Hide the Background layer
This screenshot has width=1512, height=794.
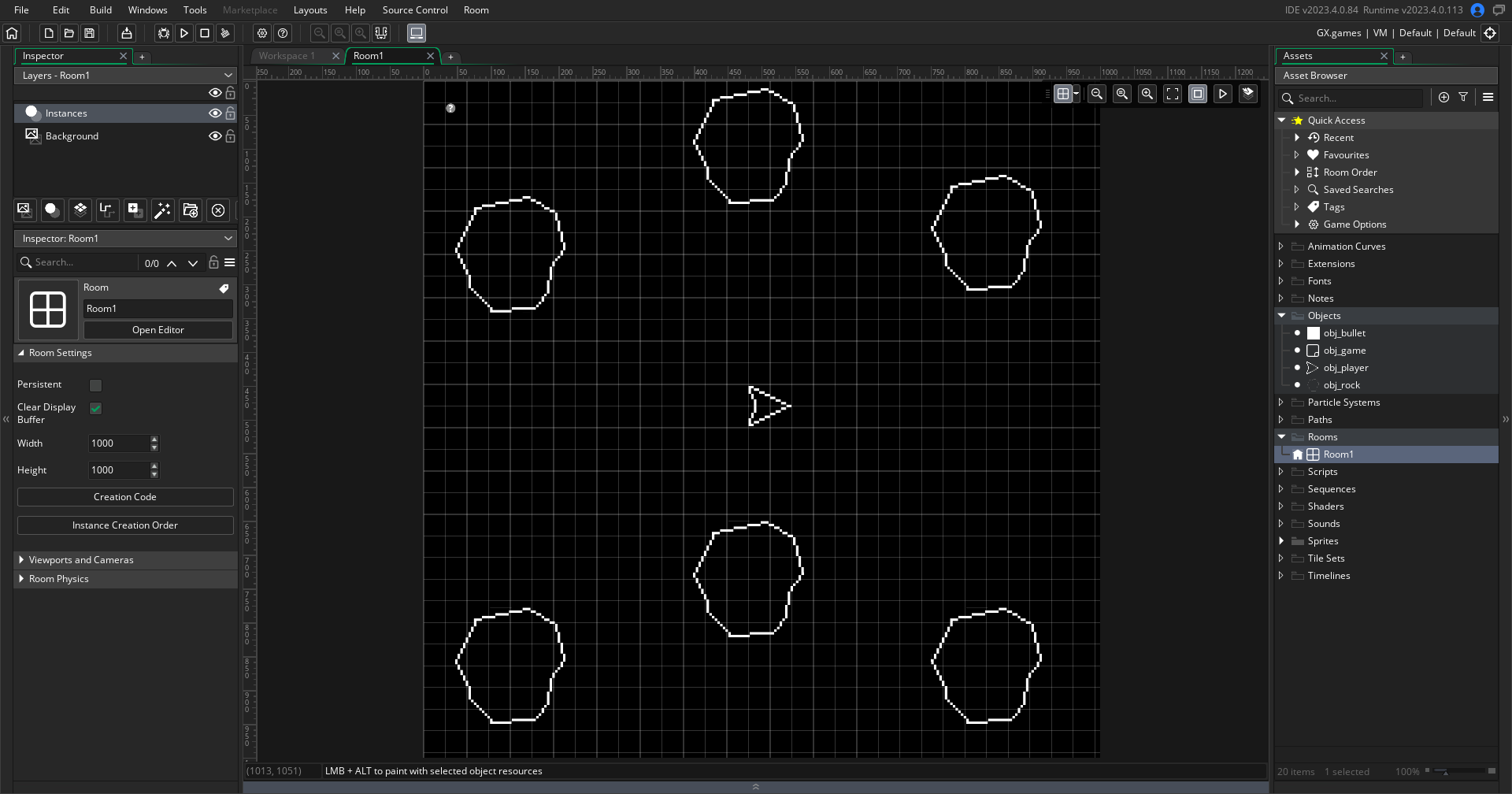[215, 135]
